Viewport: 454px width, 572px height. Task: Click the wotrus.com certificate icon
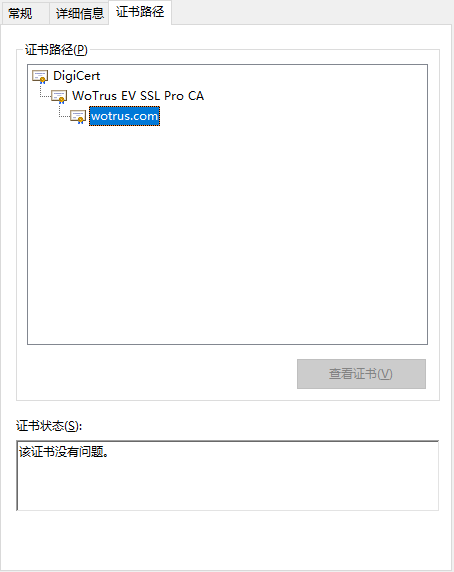[78, 116]
